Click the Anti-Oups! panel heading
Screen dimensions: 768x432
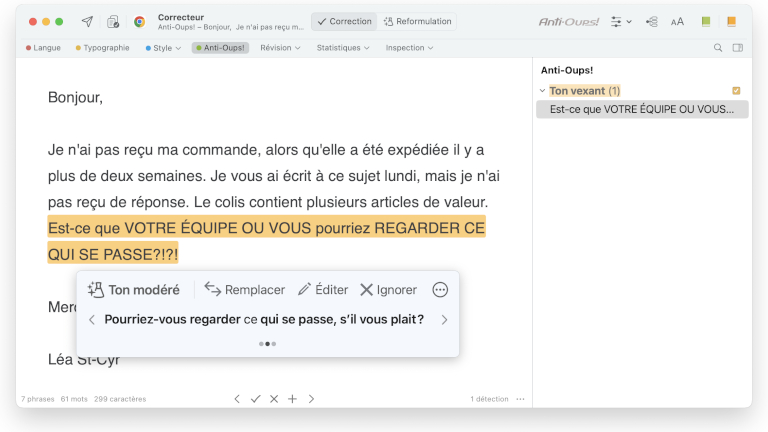coord(567,70)
